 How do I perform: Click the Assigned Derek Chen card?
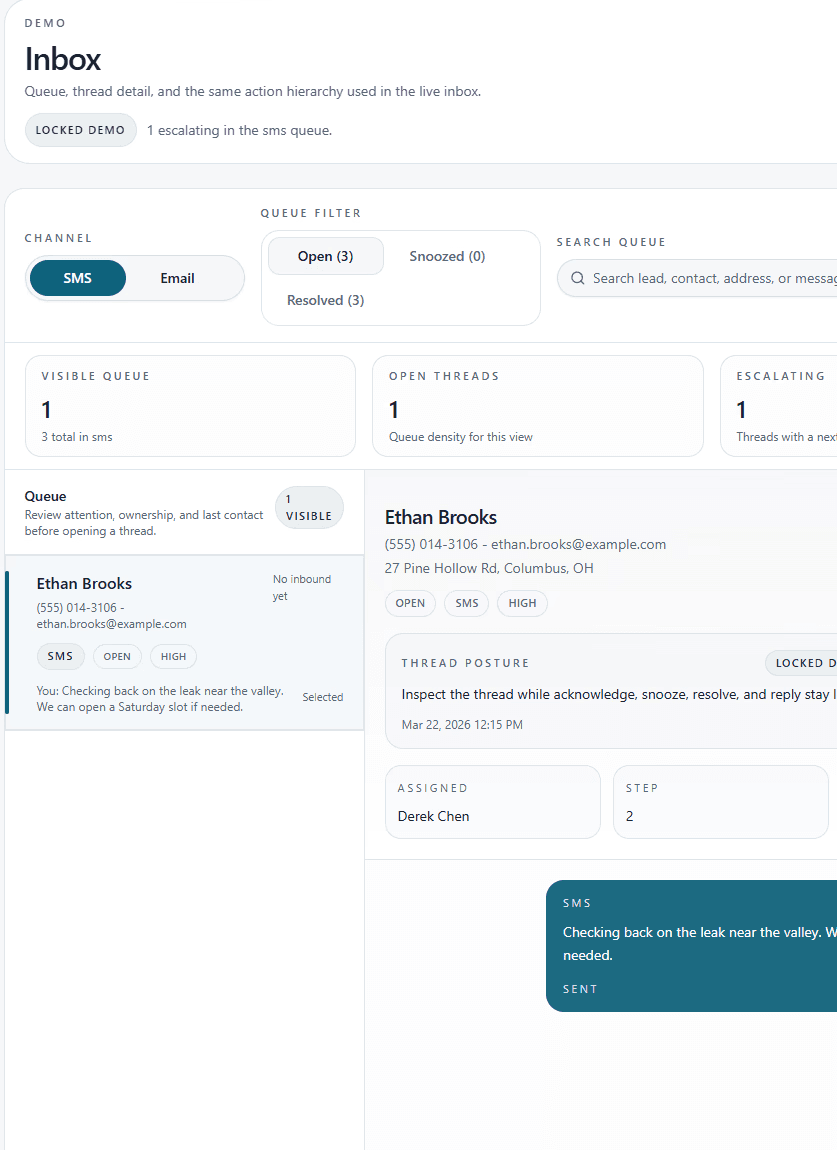click(x=492, y=802)
